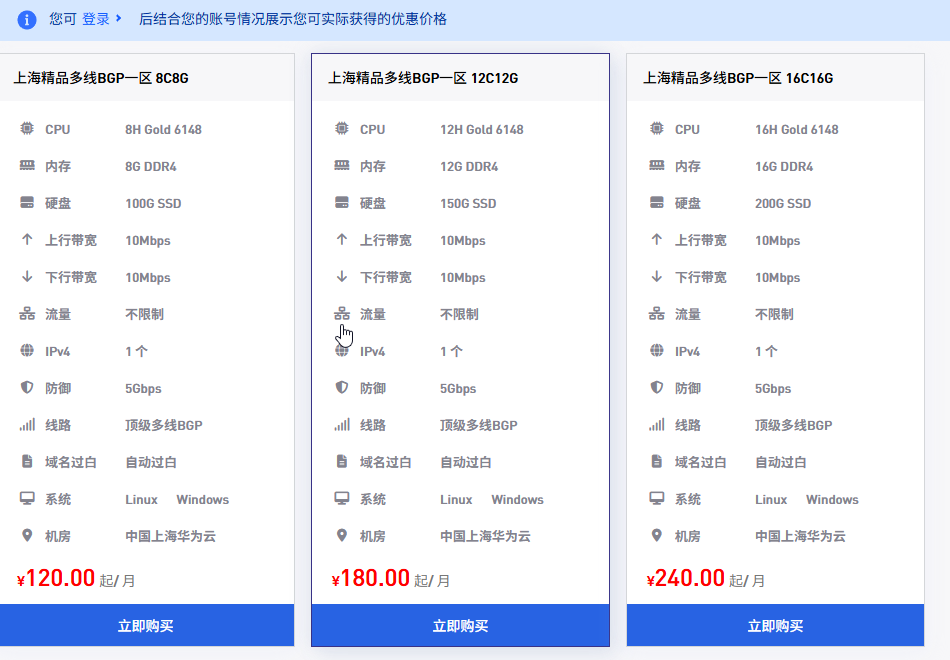This screenshot has height=660, width=950.
Task: Click the signal bars line icon in 12C12G card
Action: point(342,425)
